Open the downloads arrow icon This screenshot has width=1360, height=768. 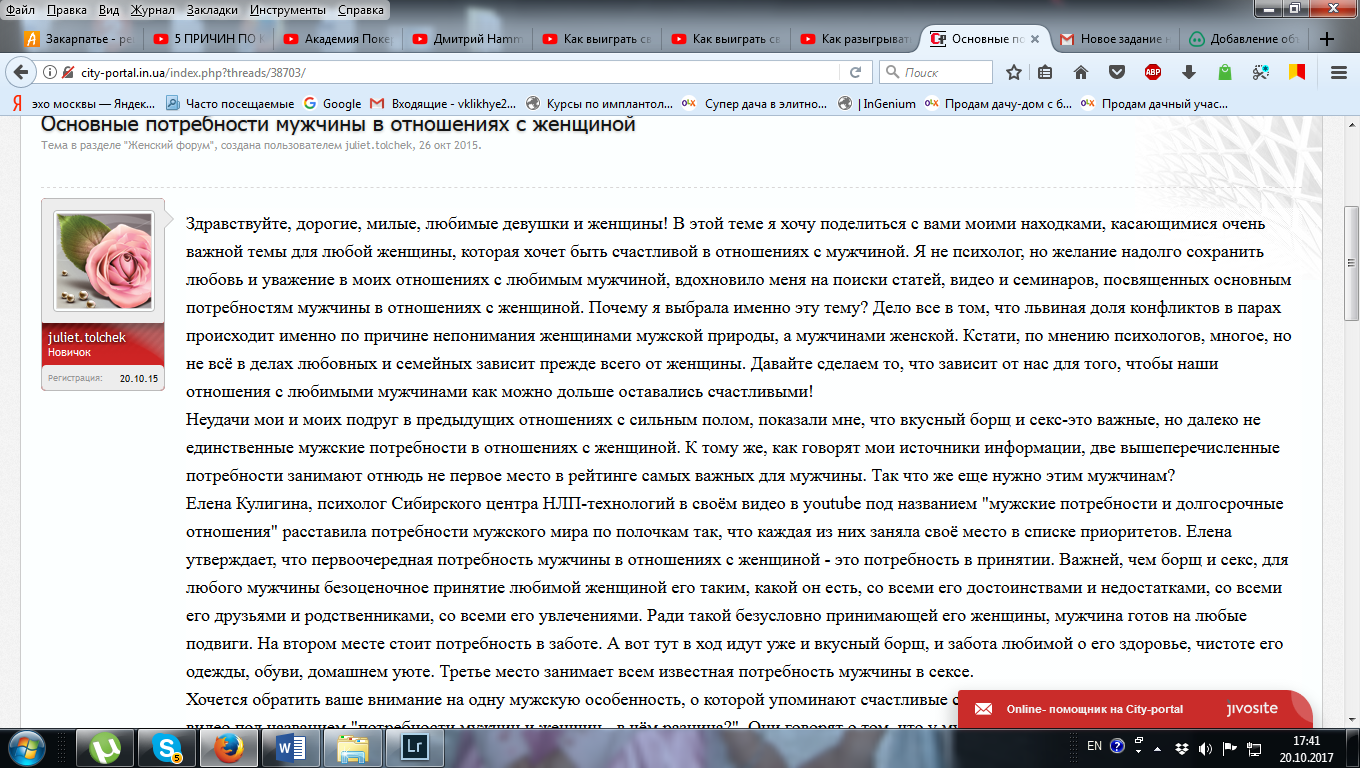pos(1188,73)
